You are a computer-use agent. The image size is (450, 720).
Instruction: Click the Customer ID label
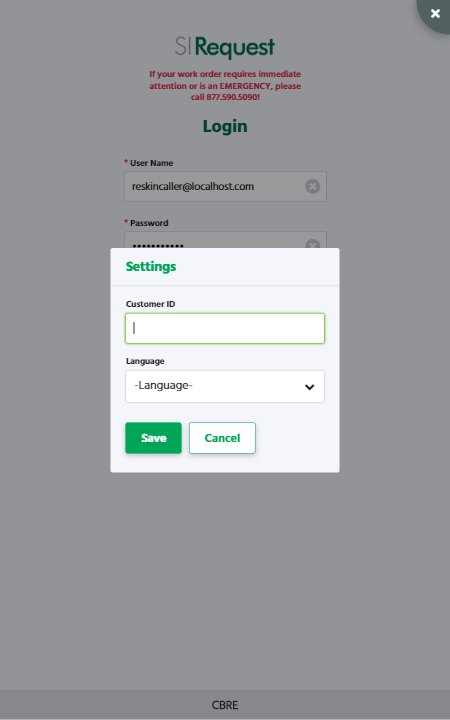151,304
